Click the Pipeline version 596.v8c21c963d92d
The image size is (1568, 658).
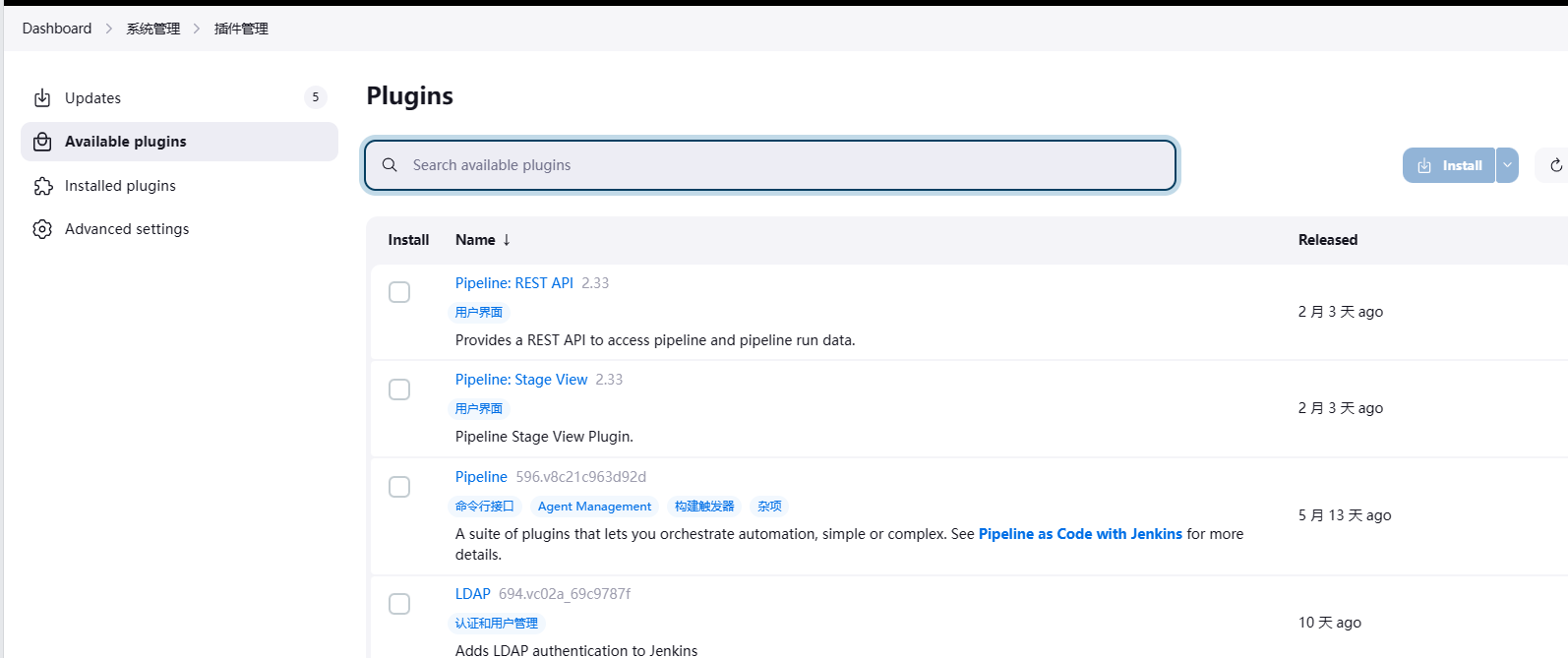pos(581,477)
